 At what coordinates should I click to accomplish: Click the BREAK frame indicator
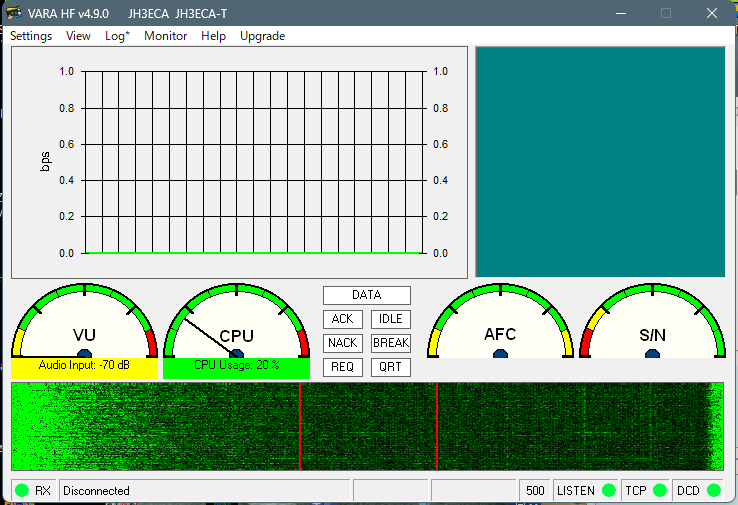pos(390,343)
